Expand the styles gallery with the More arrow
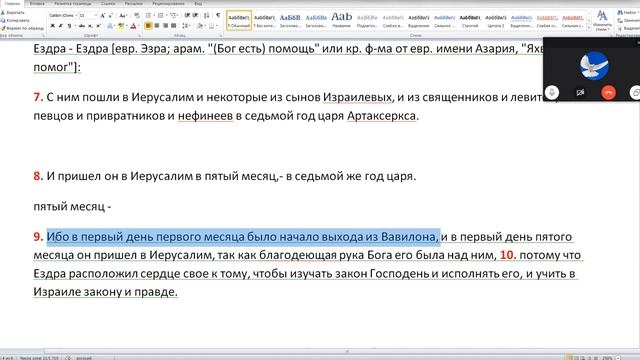The width and height of the screenshot is (640, 360). click(x=589, y=27)
